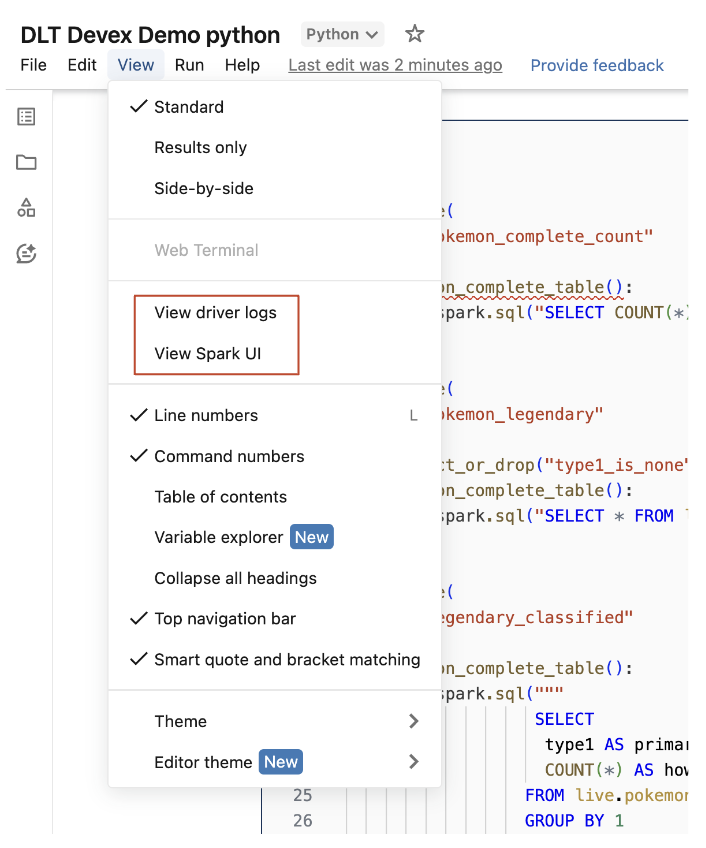Screen dimensions: 706x848
Task: Star the DLT Devex Demo notebook
Action: 414,33
